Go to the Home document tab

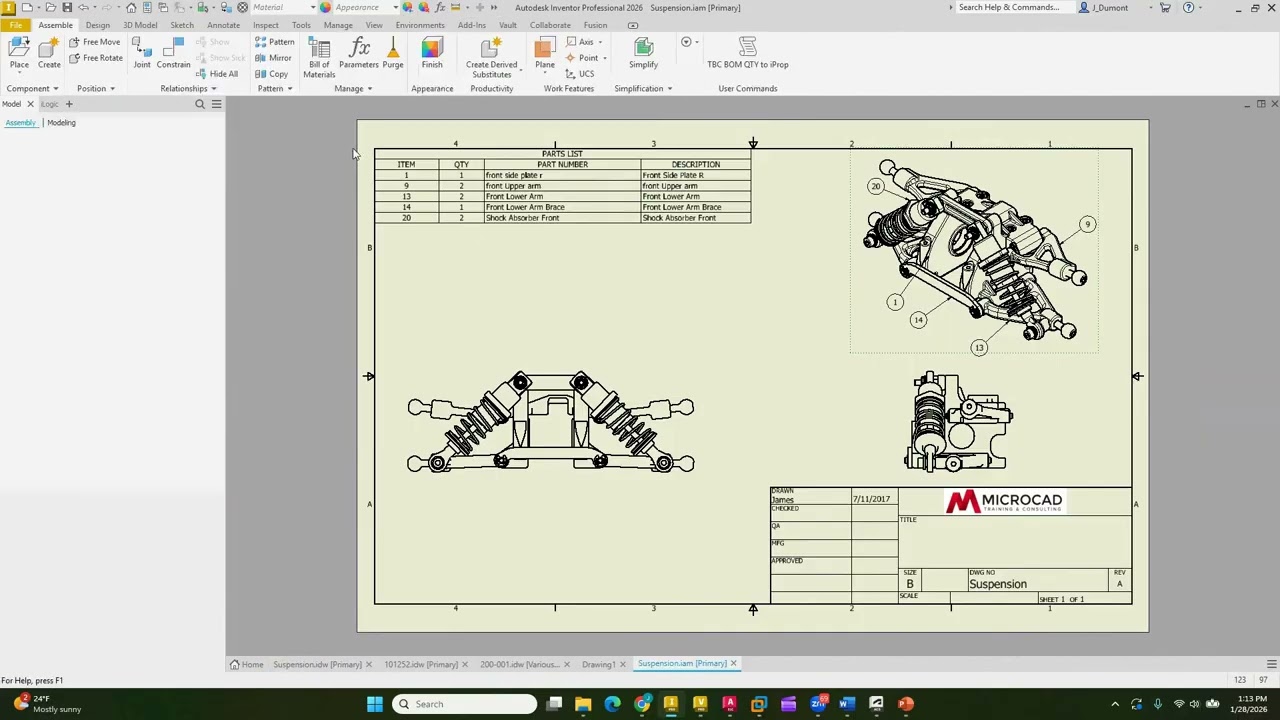coord(246,664)
